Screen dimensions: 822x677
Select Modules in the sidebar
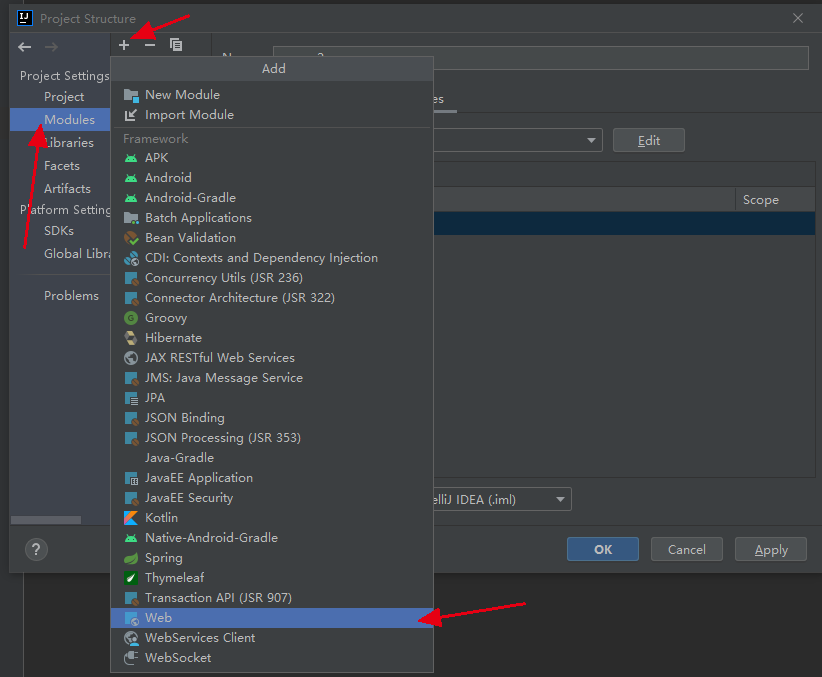point(60,120)
